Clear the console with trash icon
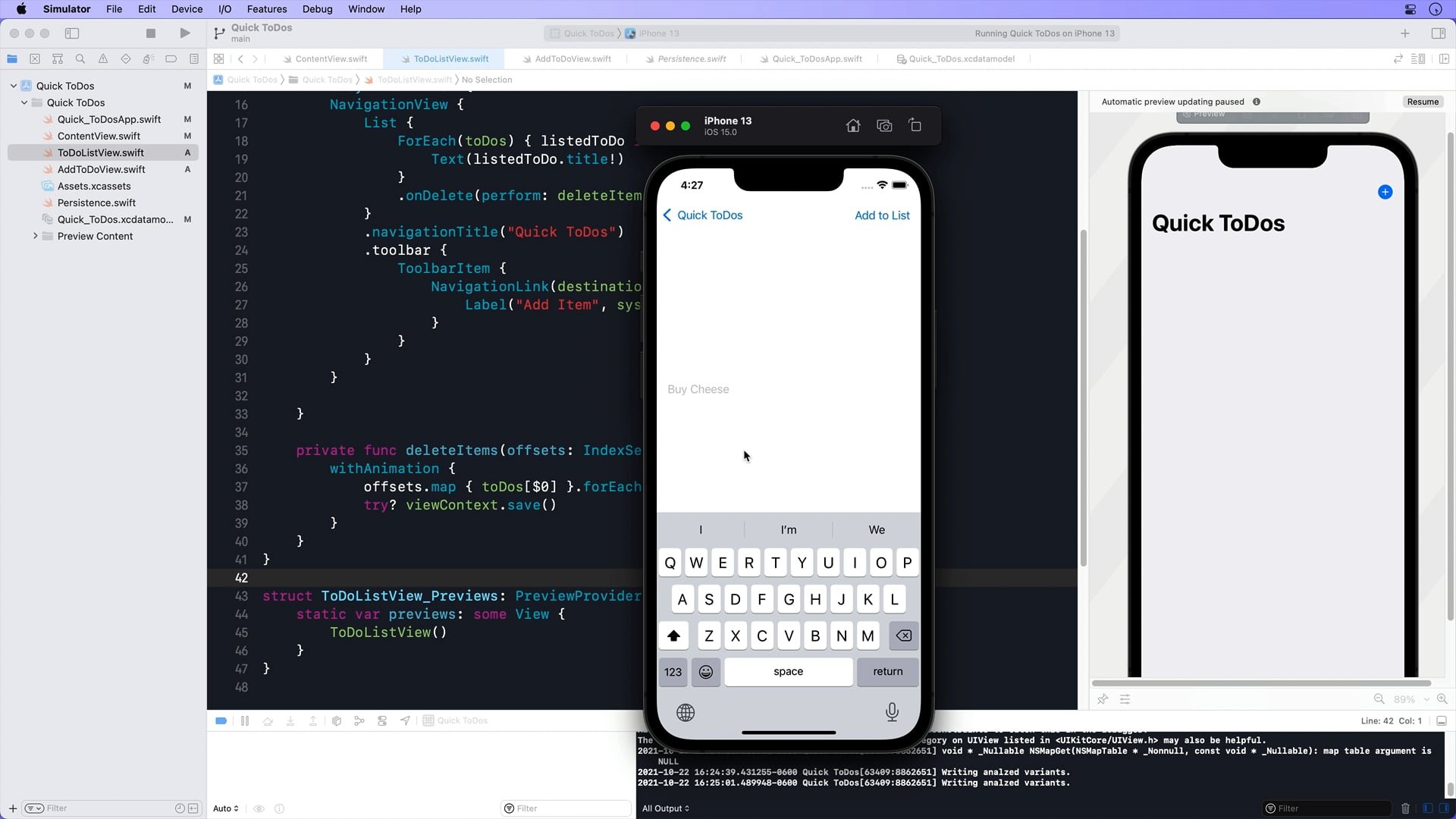 click(x=1405, y=808)
